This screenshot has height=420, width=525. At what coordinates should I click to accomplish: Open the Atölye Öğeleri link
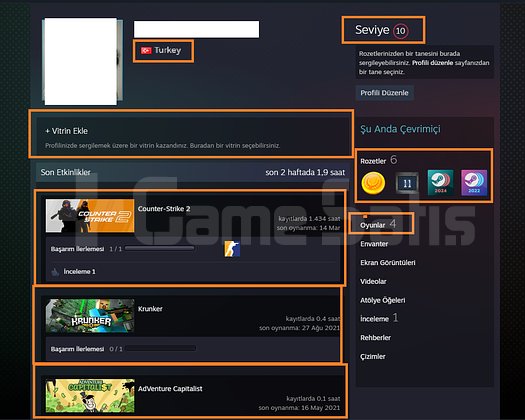383,300
